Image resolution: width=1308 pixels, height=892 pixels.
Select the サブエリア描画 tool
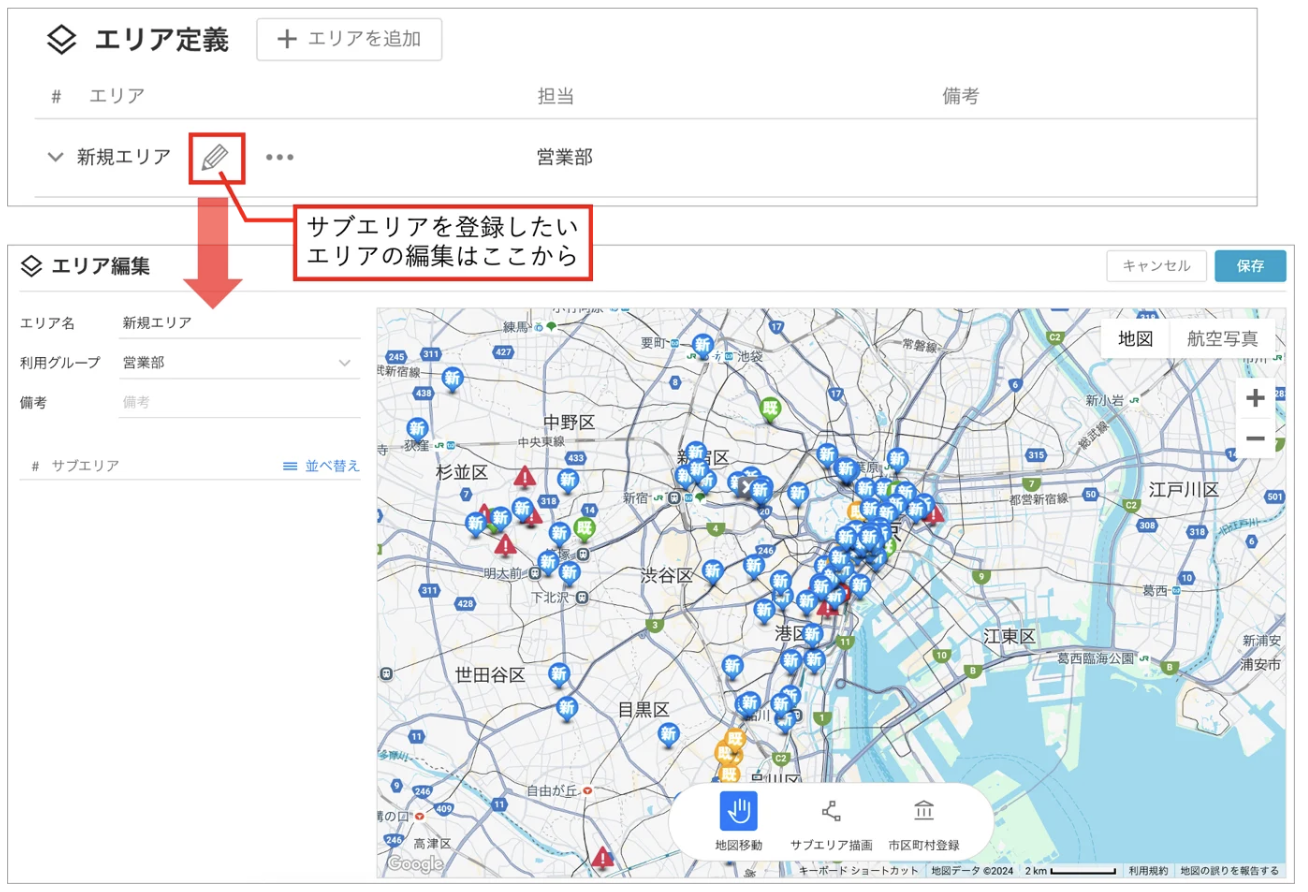tap(831, 822)
